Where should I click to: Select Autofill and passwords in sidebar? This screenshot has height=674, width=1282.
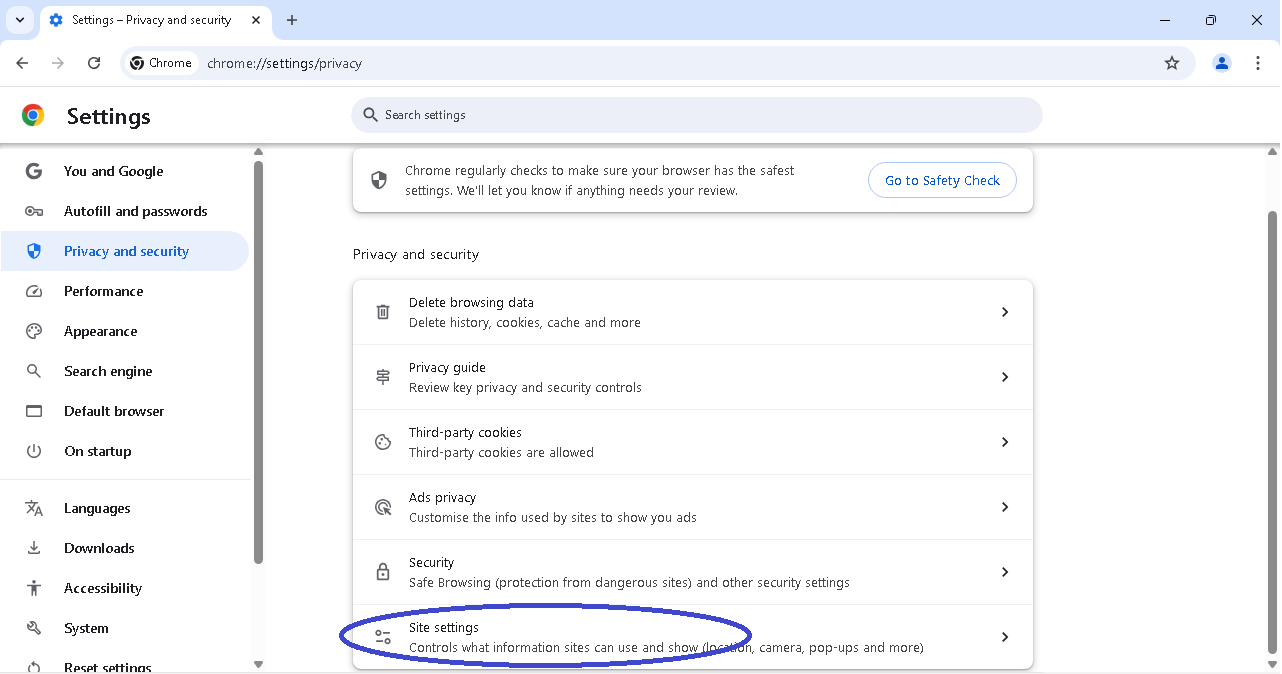[x=135, y=211]
